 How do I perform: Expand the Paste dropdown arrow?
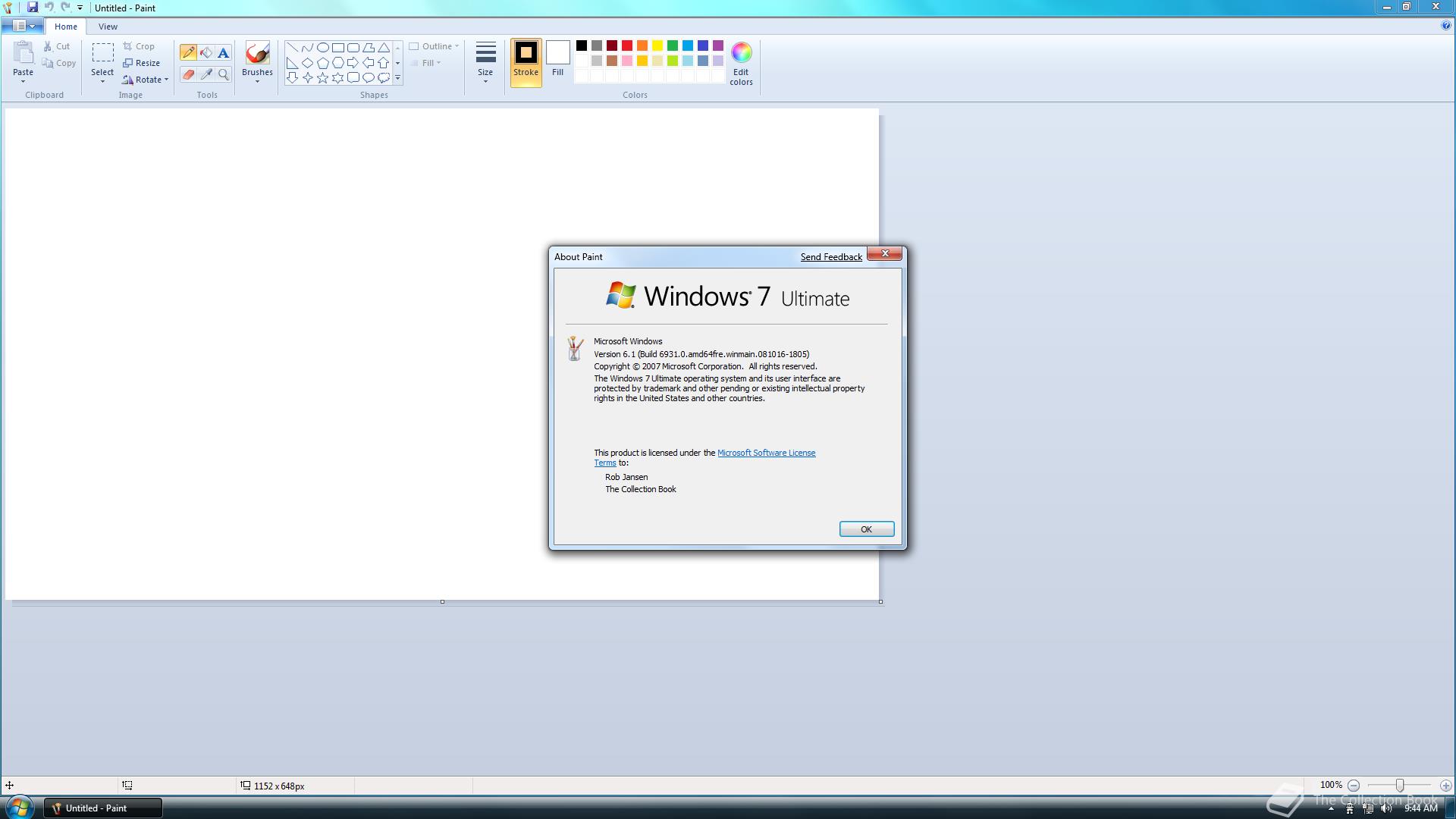(x=23, y=80)
